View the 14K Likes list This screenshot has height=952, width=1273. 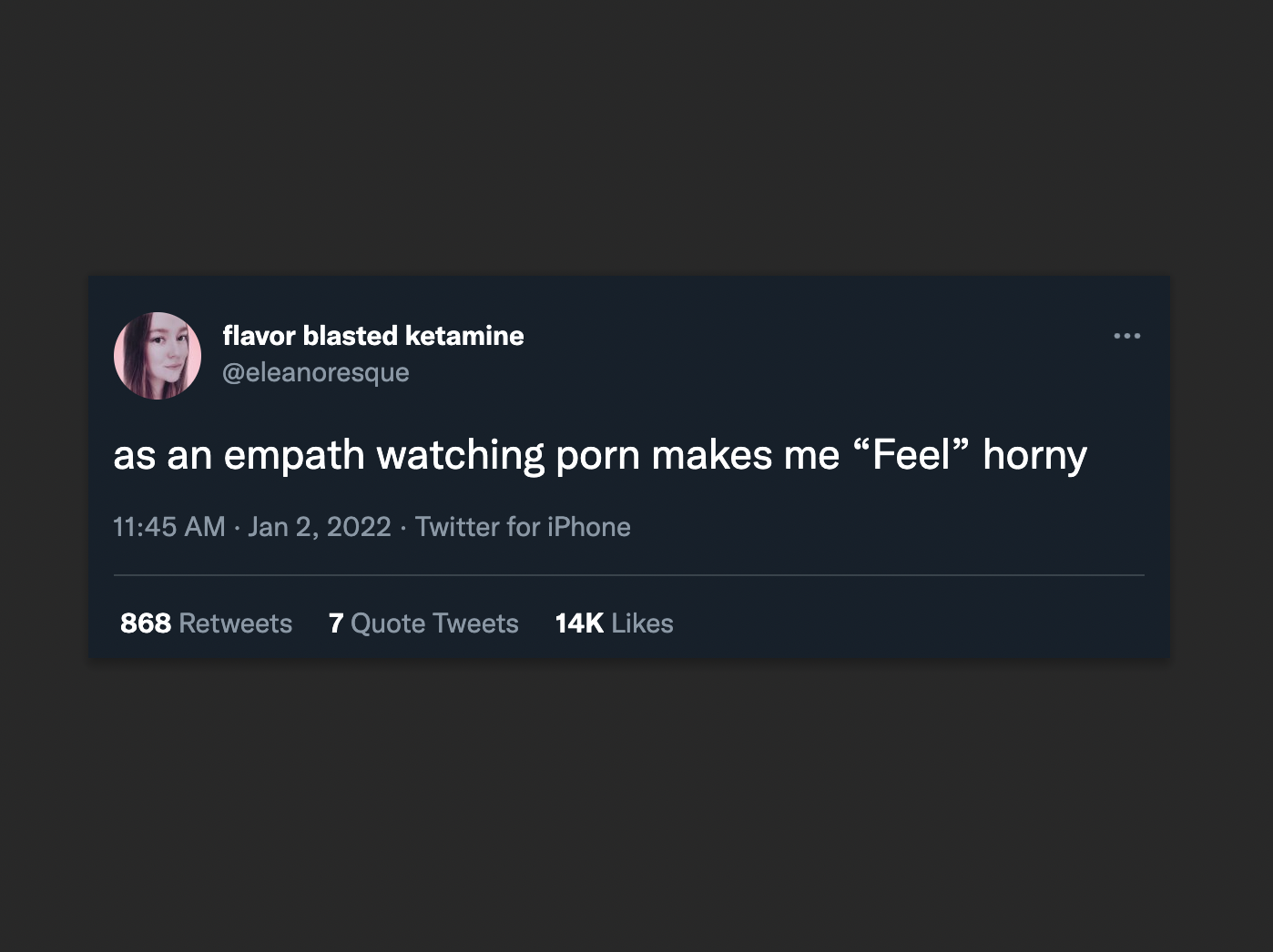point(613,623)
